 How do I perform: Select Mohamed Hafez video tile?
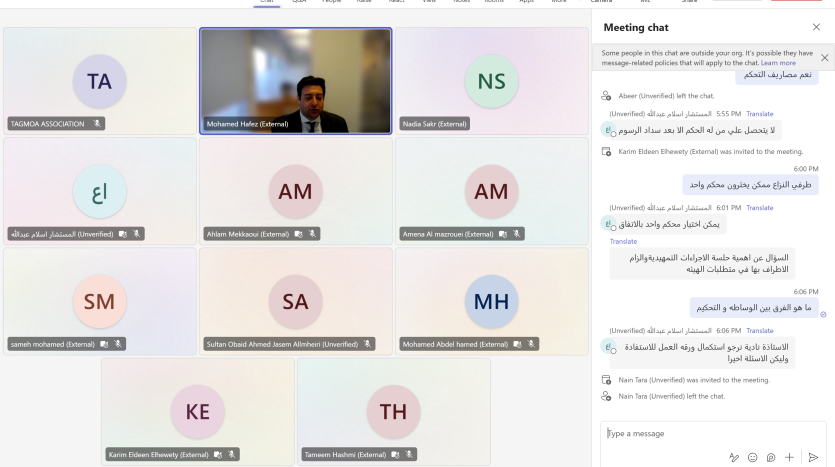pyautogui.click(x=296, y=80)
